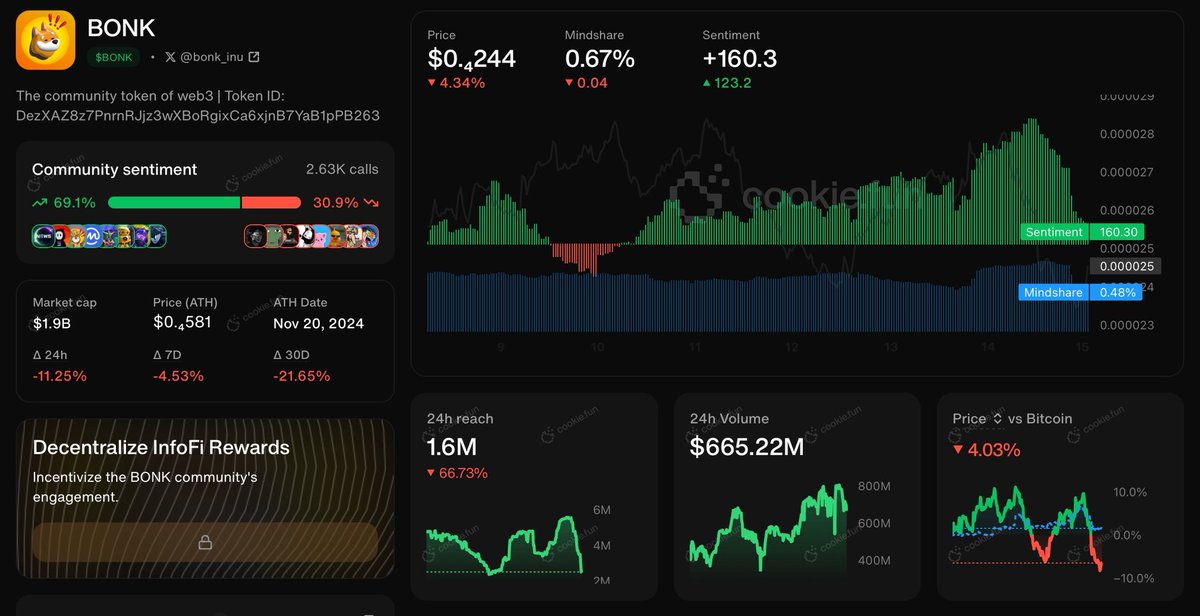Click date 14 on the chart time axis
Screen dimensions: 1200x616
987,347
